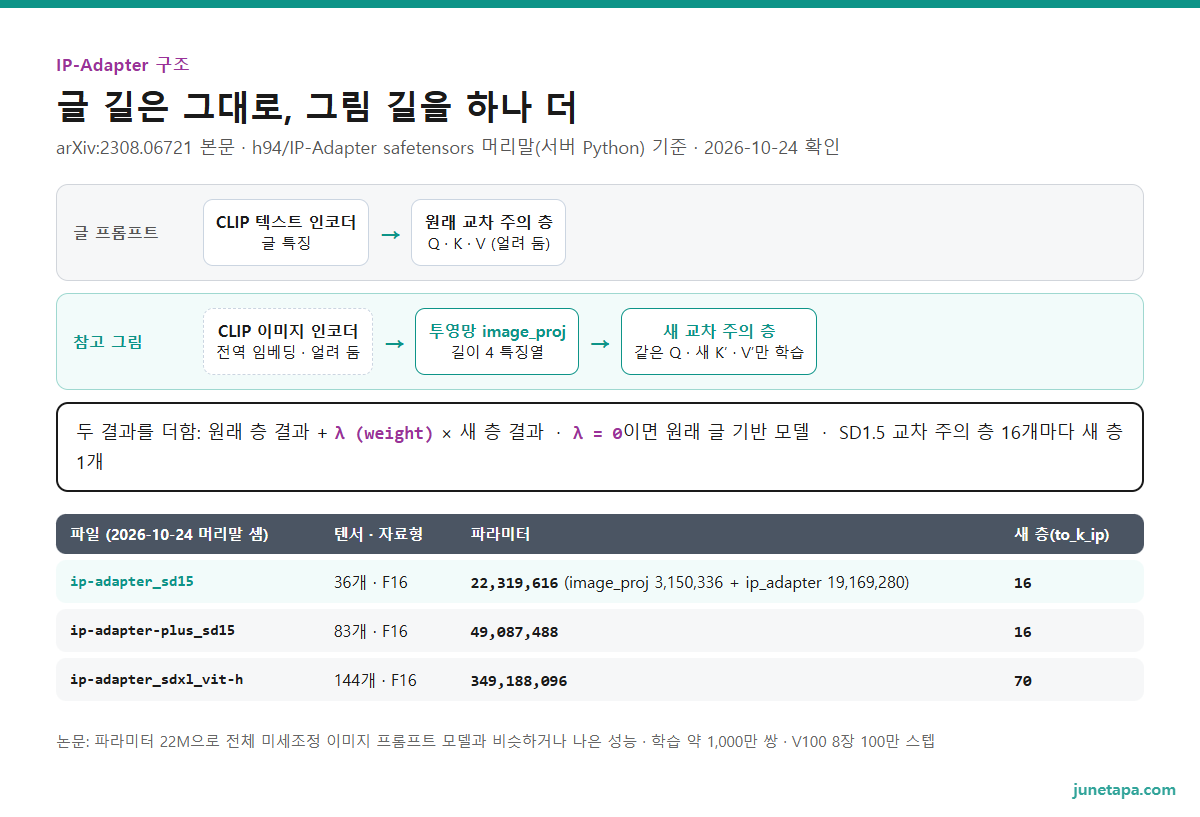The width and height of the screenshot is (1200, 817).
Task: Select the '새 교차 주의 층' box
Action: click(719, 342)
